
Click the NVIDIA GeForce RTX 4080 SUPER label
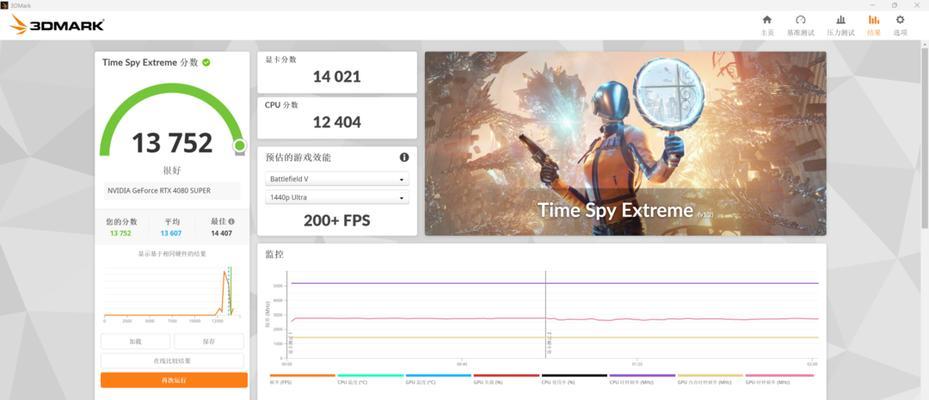(159, 191)
